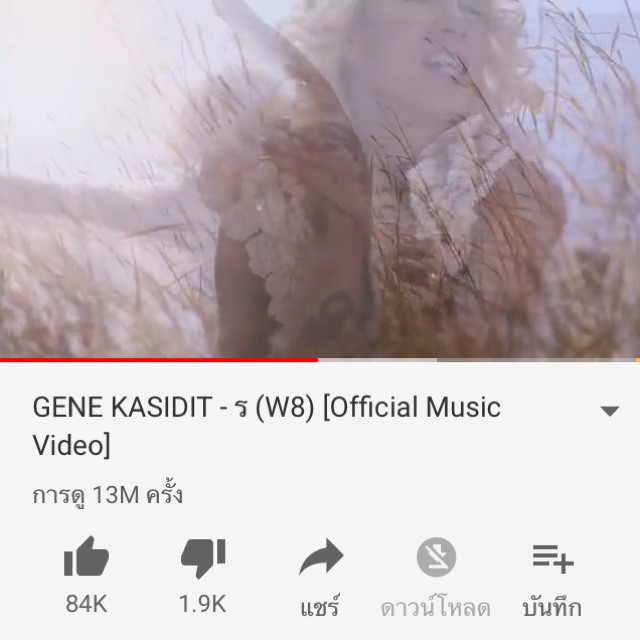Screen dimensions: 640x640
Task: Tap the video player to show controls
Action: pyautogui.click(x=320, y=178)
